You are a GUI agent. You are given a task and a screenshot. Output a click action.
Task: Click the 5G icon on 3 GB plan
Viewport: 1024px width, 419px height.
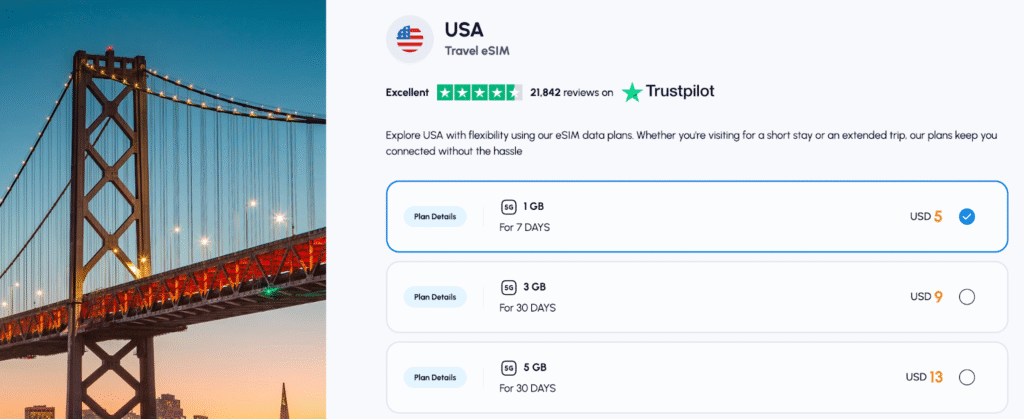[x=508, y=287]
